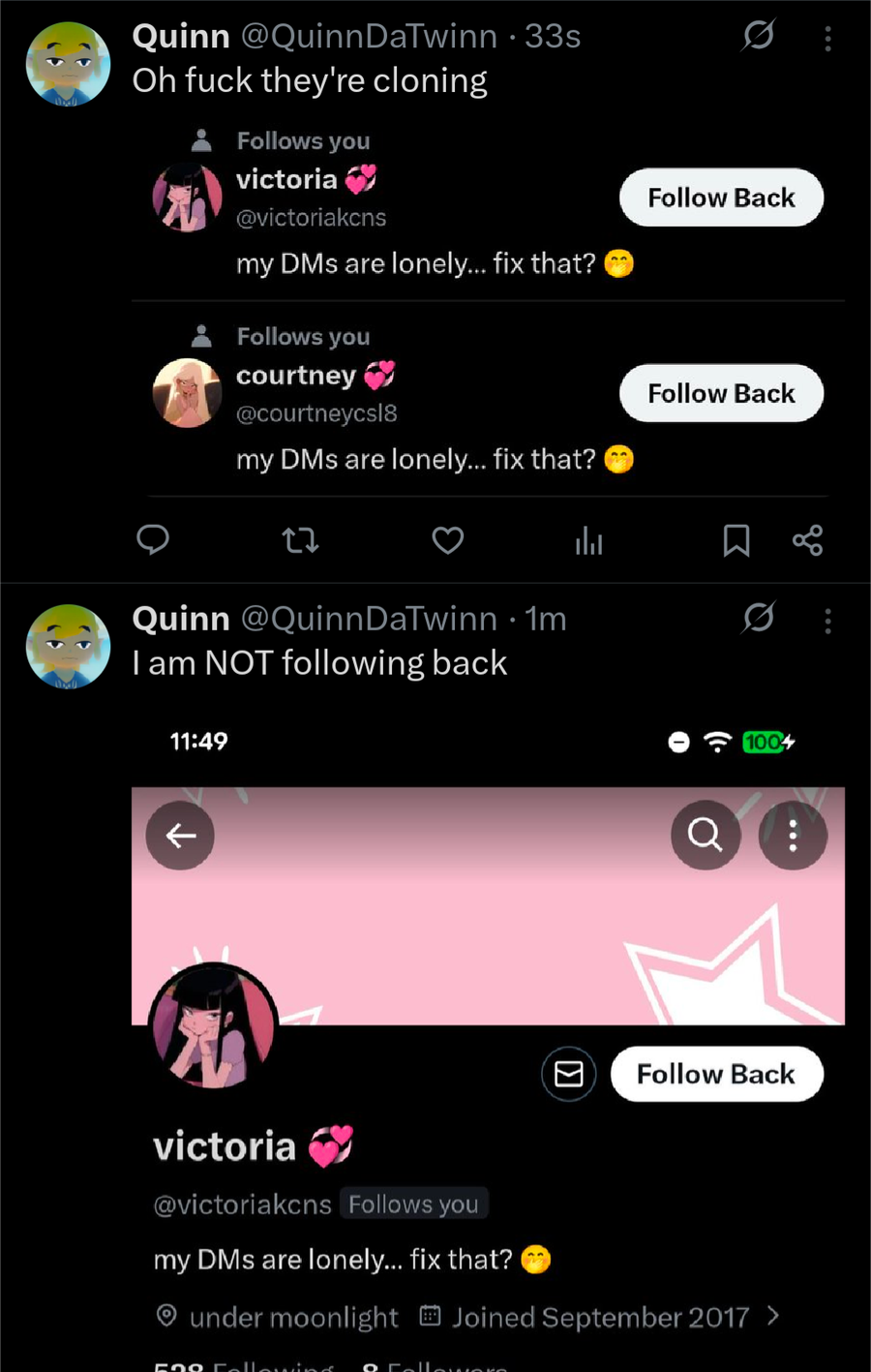Screen dimensions: 871x1372
Task: Expand the Joined September 2017 chevron
Action: tap(773, 1316)
